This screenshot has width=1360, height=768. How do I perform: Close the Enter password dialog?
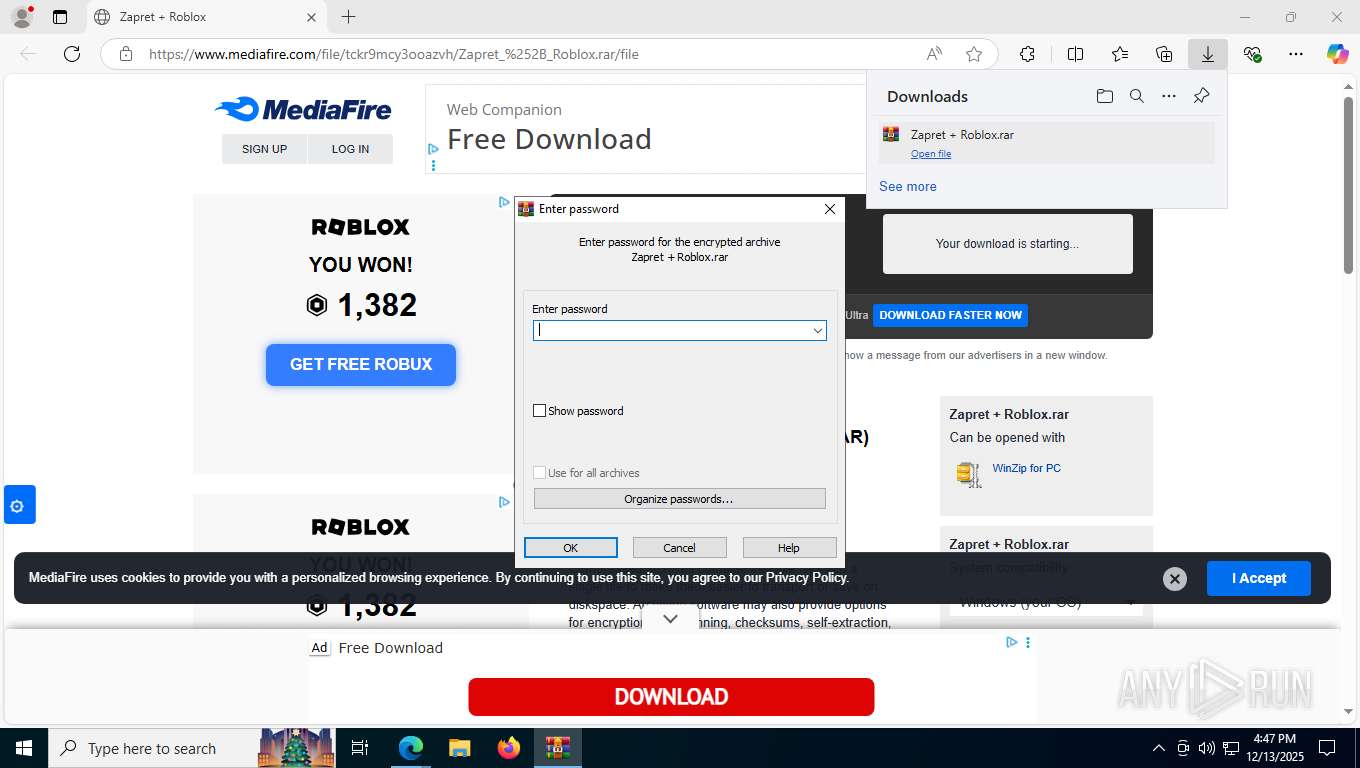829,209
